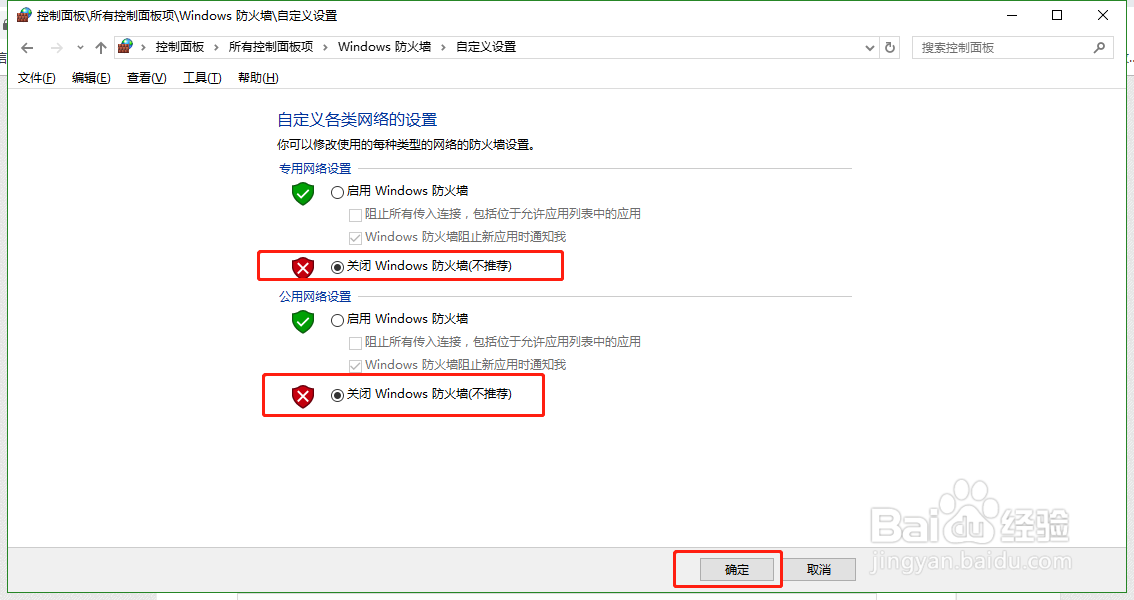Enable Windows Firewall for public network
Image resolution: width=1134 pixels, height=600 pixels.
pyautogui.click(x=337, y=320)
